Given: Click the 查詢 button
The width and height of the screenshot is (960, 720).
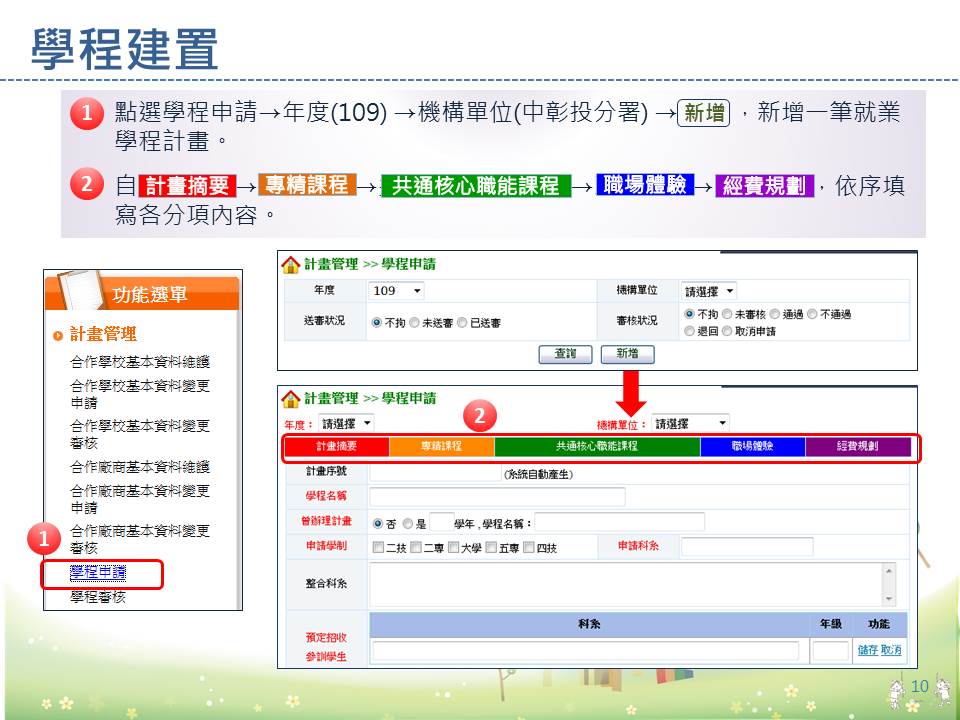Looking at the screenshot, I should 565,354.
